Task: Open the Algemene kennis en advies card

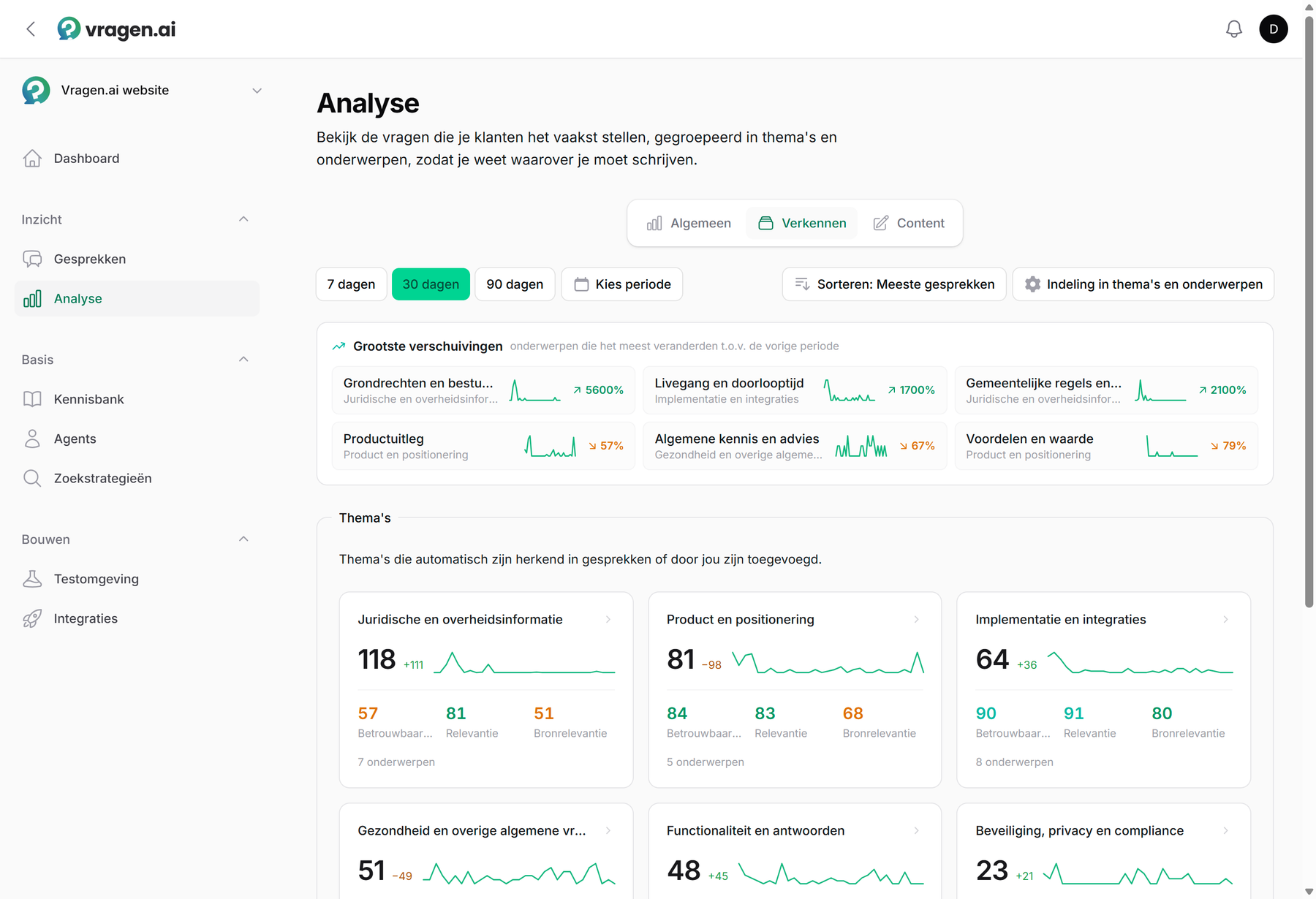Action: coord(795,447)
